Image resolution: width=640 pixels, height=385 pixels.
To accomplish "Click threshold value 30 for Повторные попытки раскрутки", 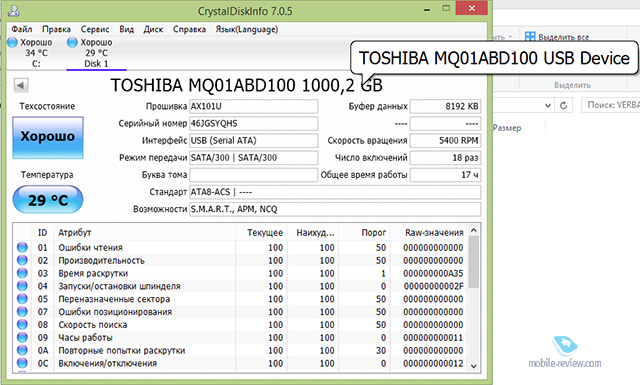I will (x=381, y=350).
